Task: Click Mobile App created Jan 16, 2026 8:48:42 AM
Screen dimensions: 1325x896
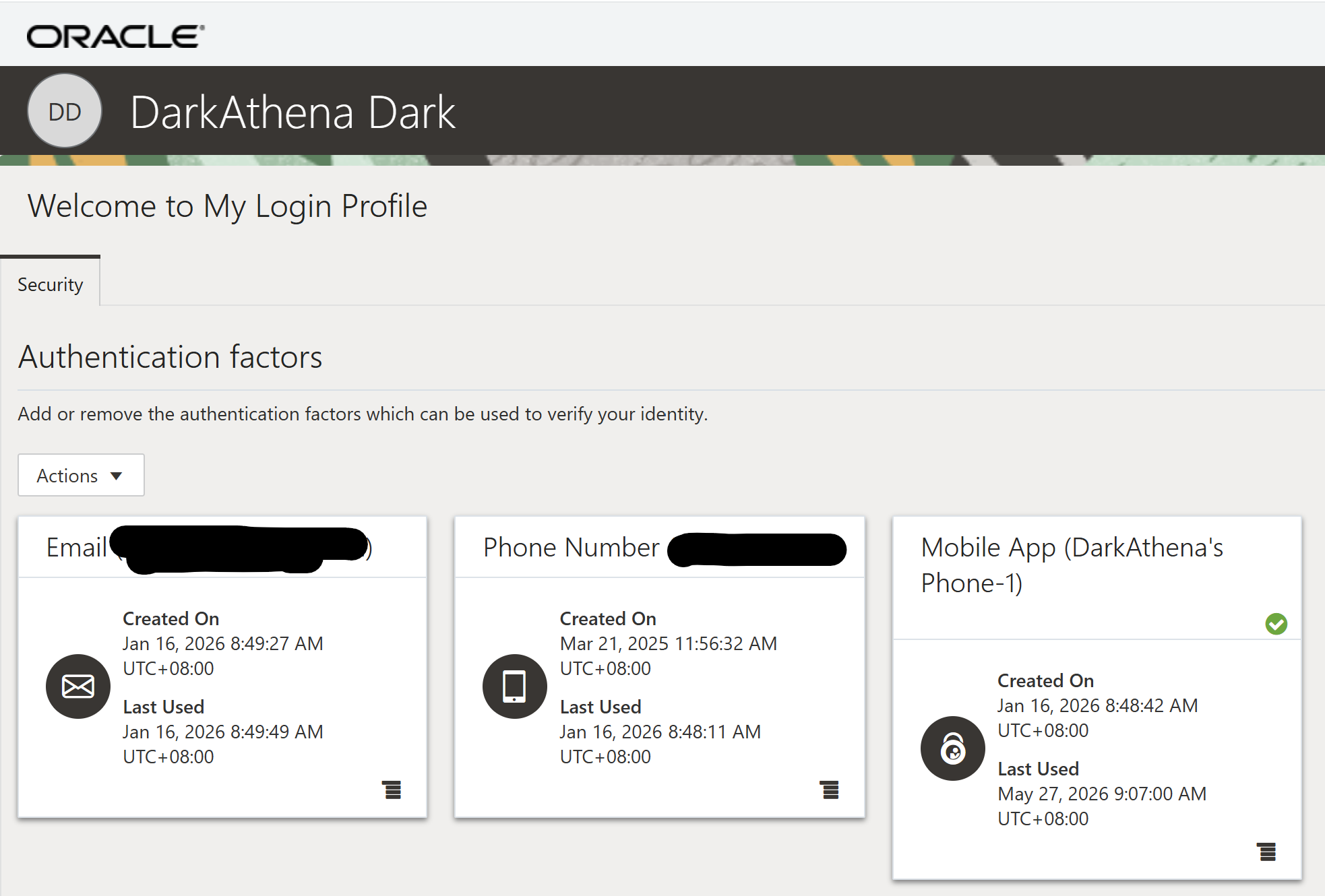Action: click(x=1098, y=718)
